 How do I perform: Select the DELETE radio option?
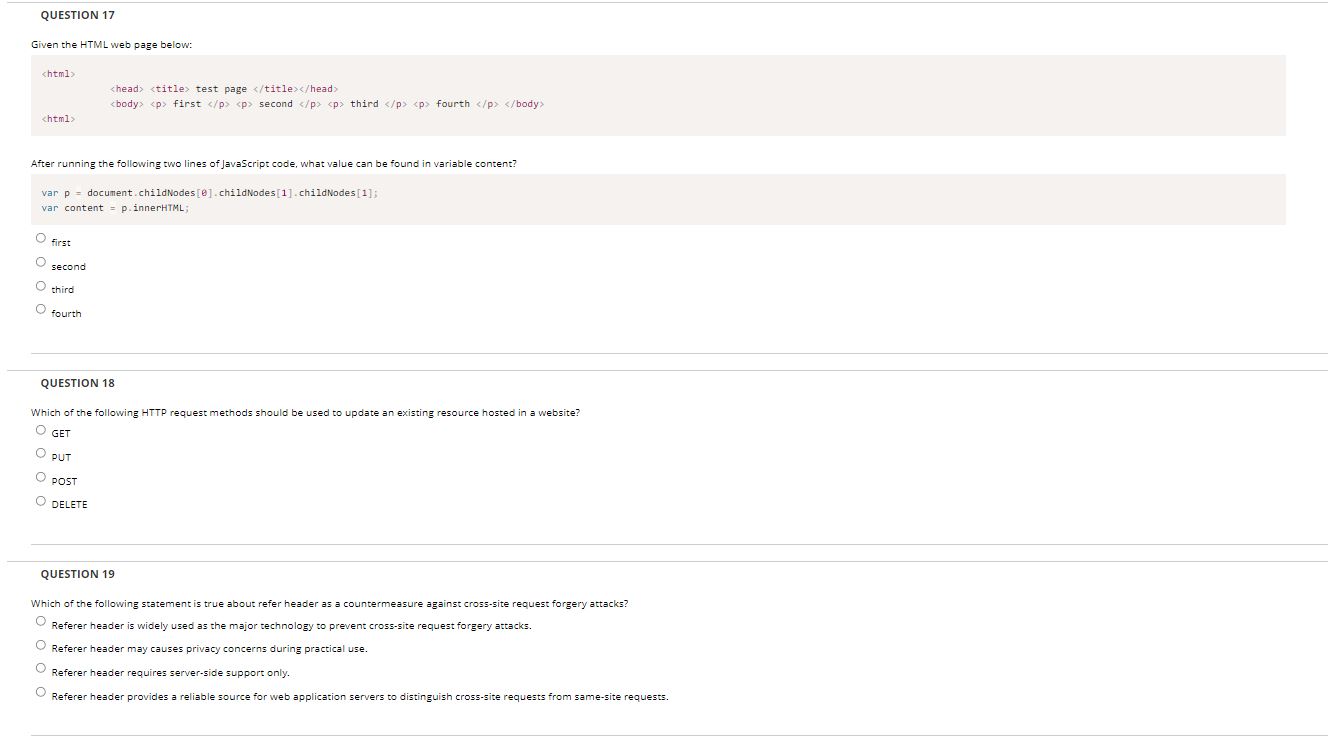click(x=41, y=501)
